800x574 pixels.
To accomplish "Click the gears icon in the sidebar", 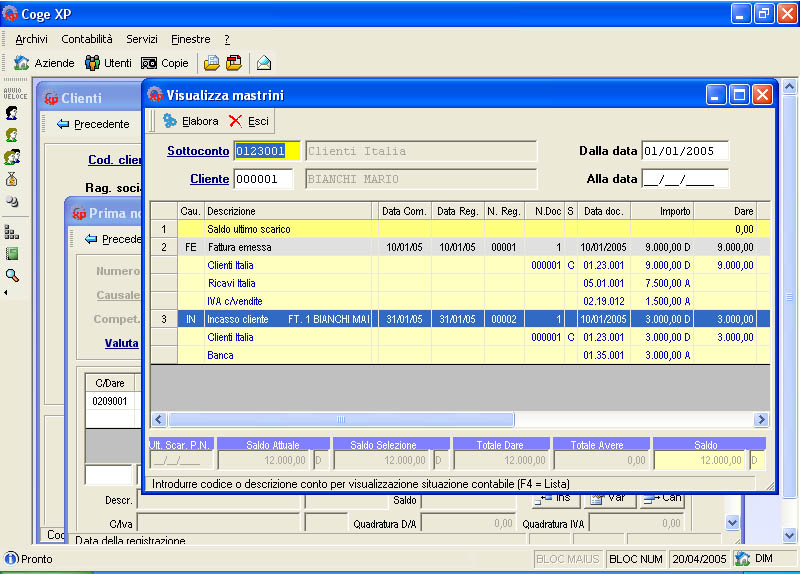I will coord(12,201).
